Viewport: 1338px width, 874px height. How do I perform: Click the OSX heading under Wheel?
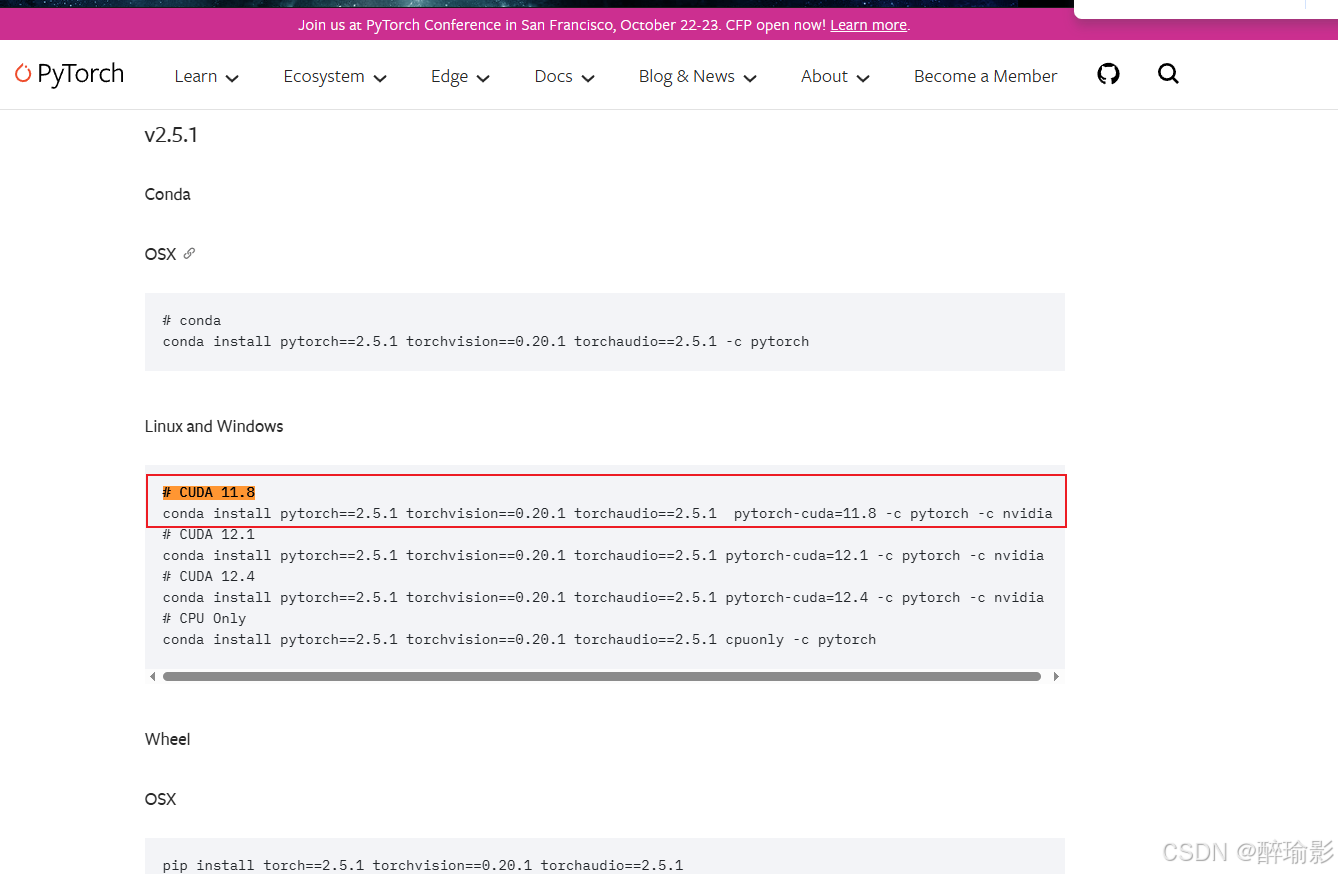click(x=160, y=799)
